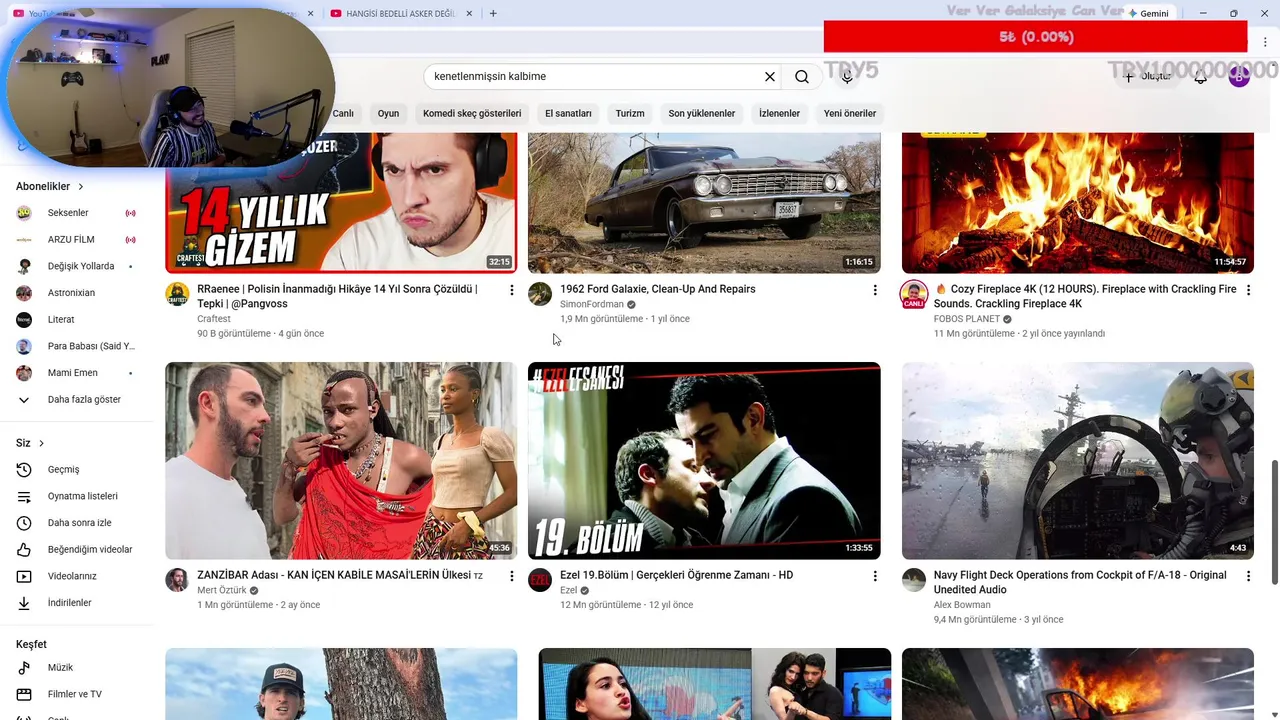Open the account avatar menu

point(1239,77)
